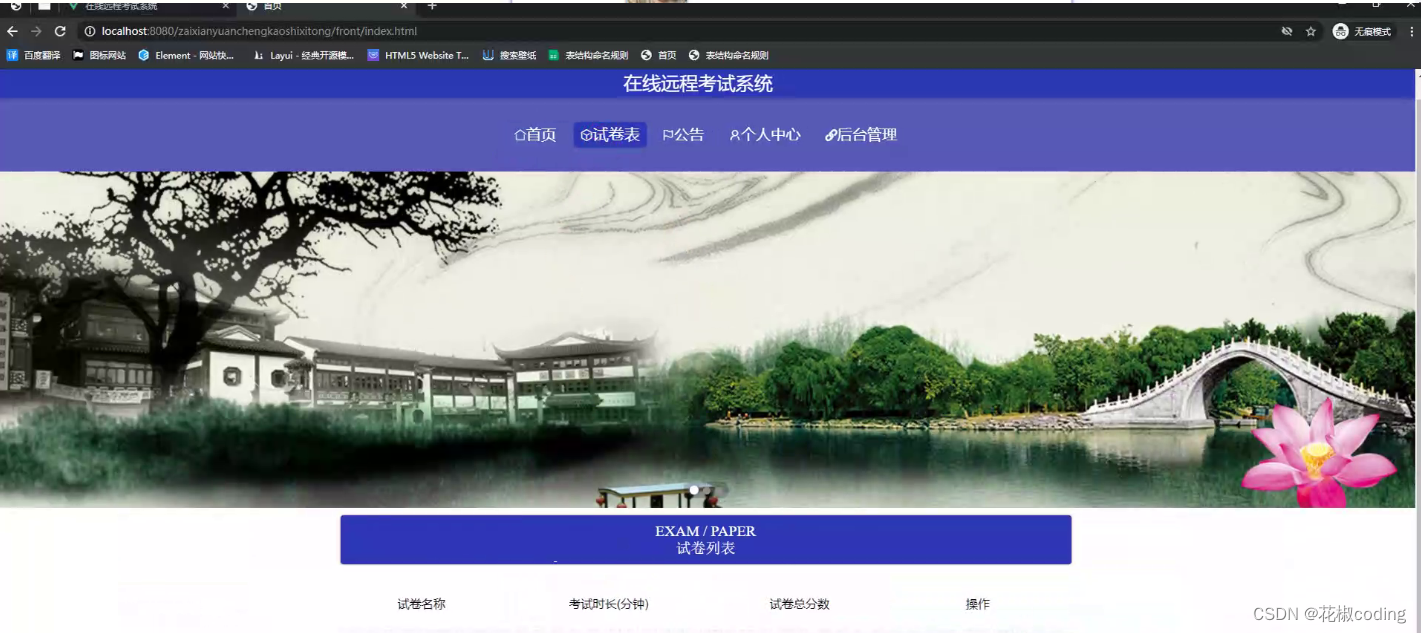Viewport: 1421px width, 633px height.
Task: Click the person icon beside 个人中心
Action: 735,135
